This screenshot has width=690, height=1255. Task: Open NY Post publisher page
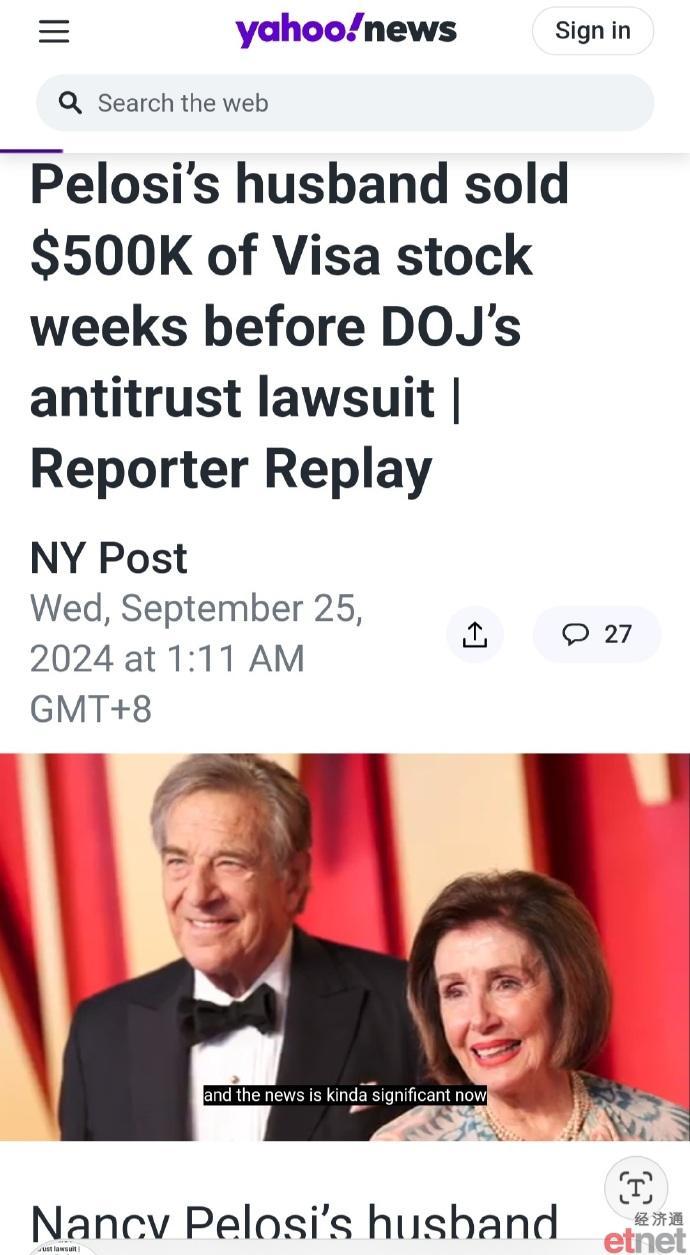point(109,558)
